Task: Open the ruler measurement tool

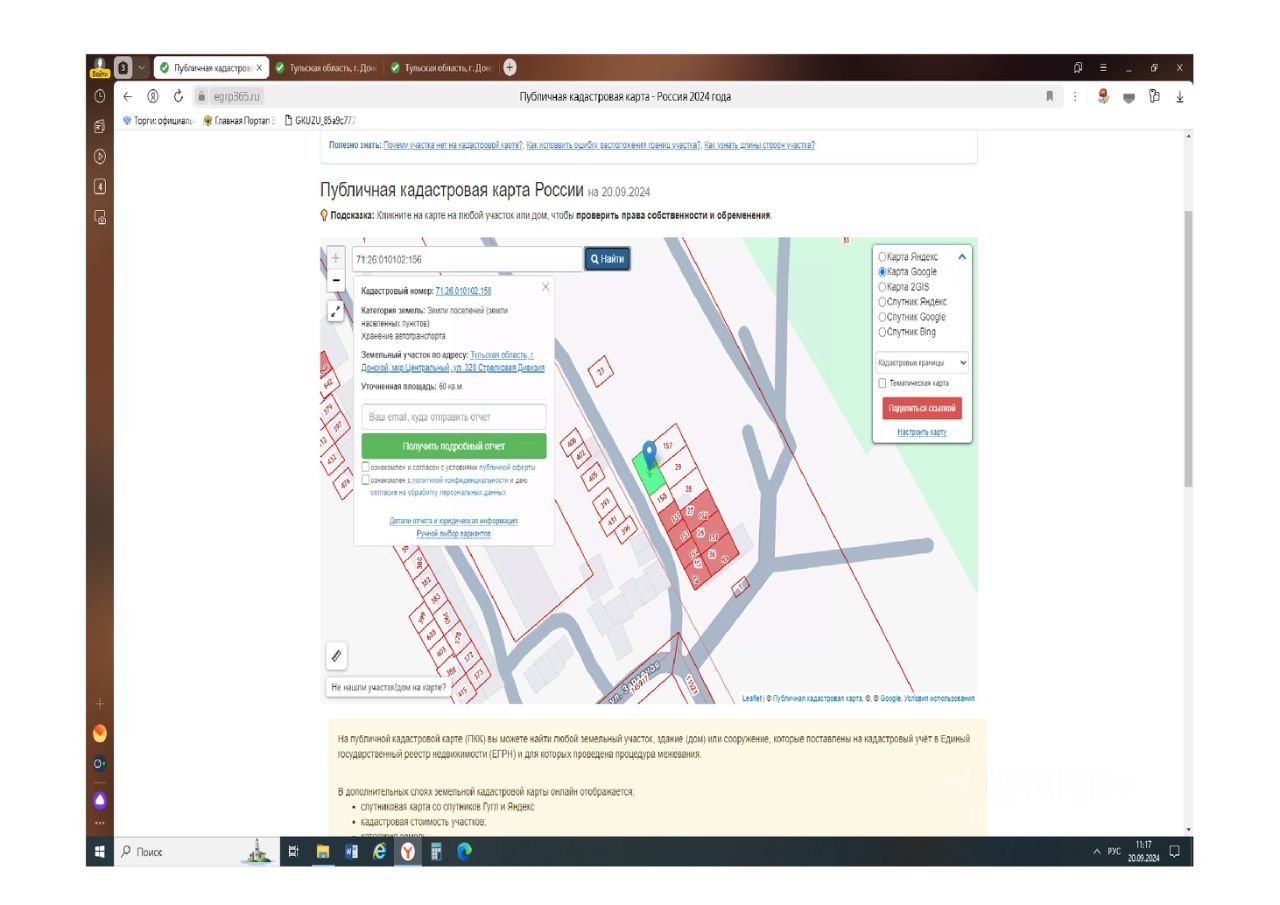Action: 336,657
